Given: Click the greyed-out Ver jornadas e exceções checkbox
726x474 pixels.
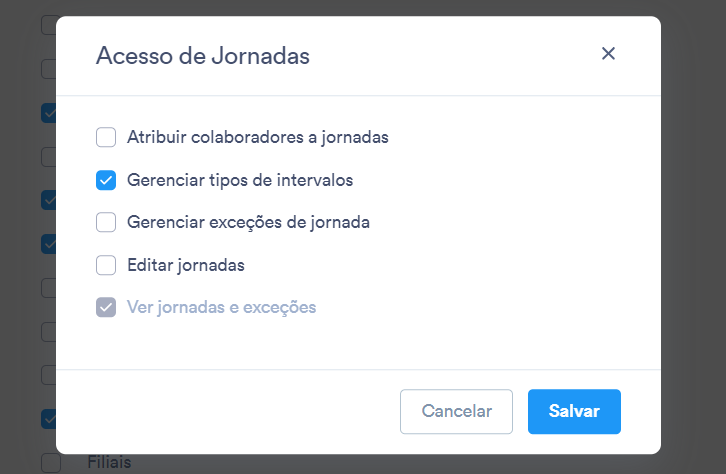Looking at the screenshot, I should click(106, 307).
